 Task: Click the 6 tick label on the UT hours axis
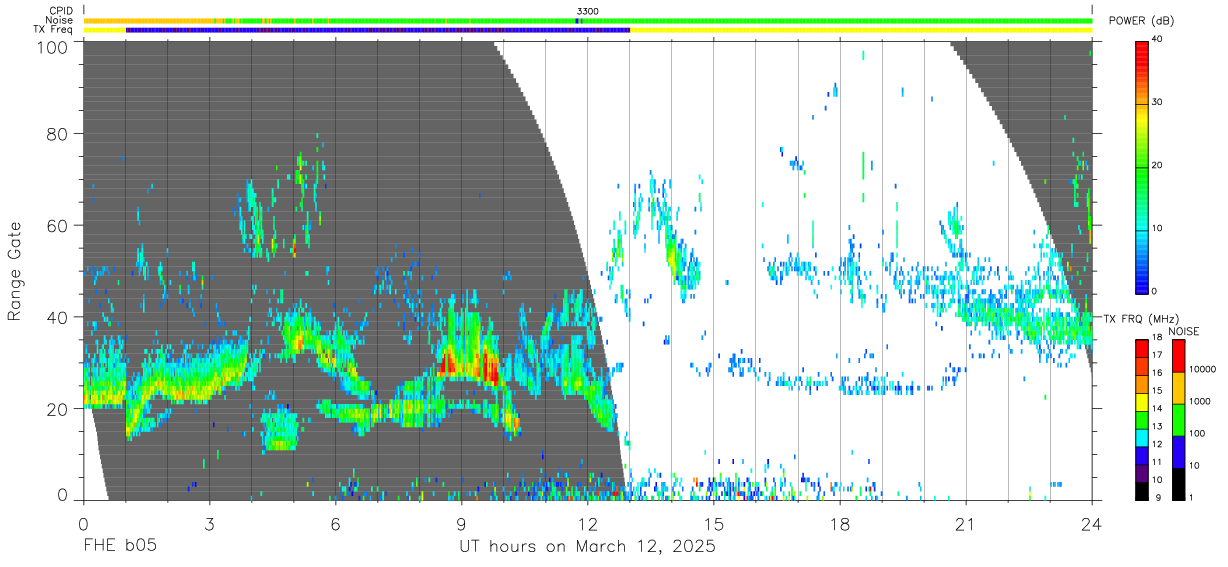[x=335, y=524]
